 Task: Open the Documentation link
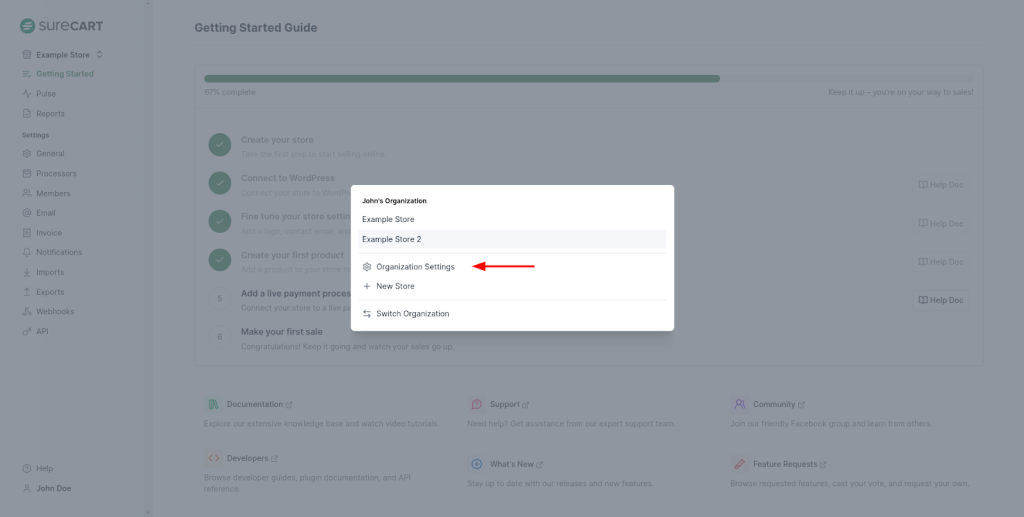coord(255,404)
